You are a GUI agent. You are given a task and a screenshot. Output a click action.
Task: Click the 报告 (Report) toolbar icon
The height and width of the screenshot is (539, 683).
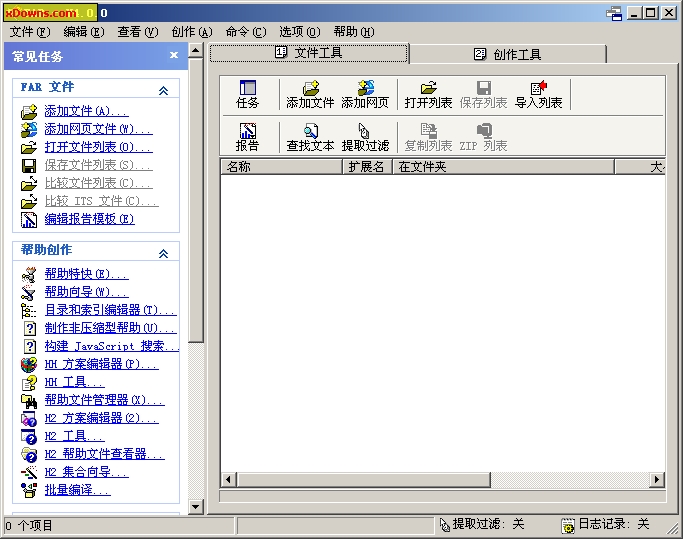pyautogui.click(x=247, y=131)
